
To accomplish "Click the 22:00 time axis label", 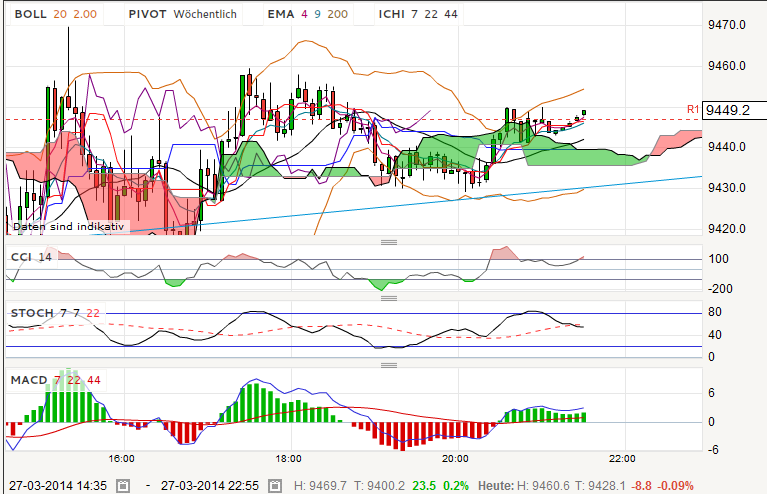I will point(622,459).
